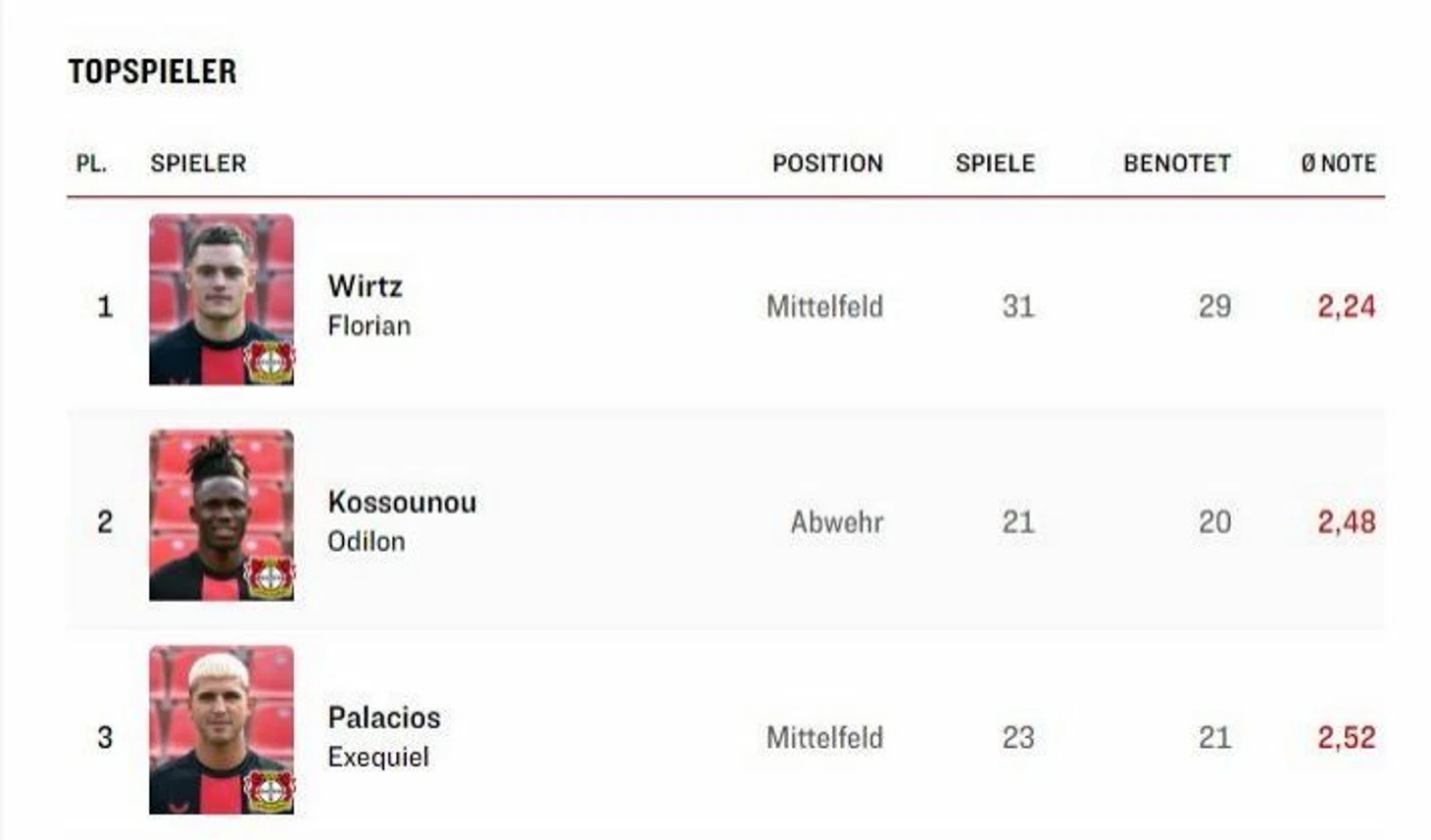Select Palacios's average grade 2,52
The width and height of the screenshot is (1431, 840).
[1346, 738]
